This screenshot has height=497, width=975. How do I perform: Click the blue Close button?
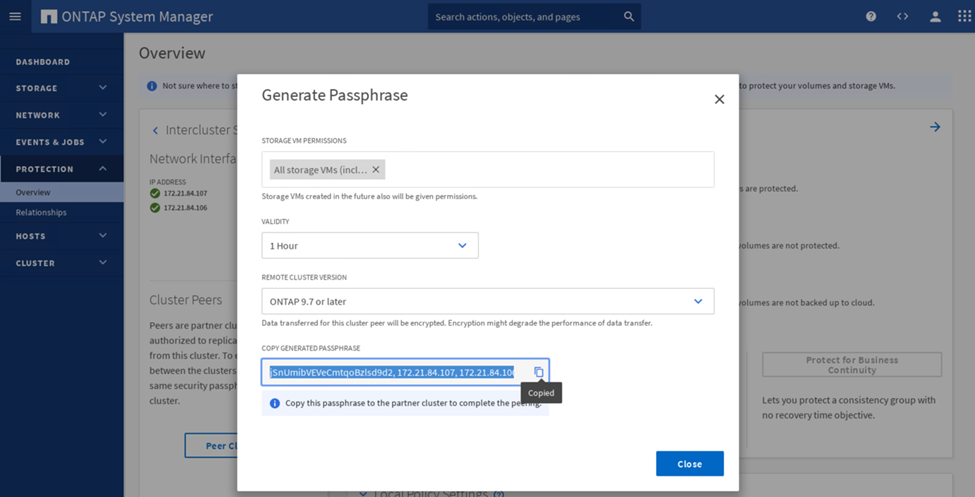[689, 464]
